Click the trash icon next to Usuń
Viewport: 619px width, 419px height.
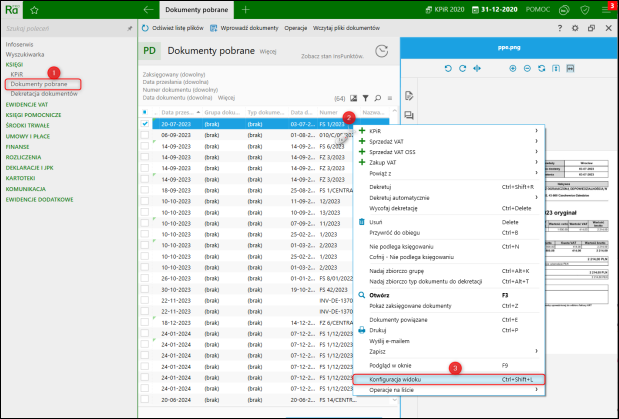[x=362, y=222]
